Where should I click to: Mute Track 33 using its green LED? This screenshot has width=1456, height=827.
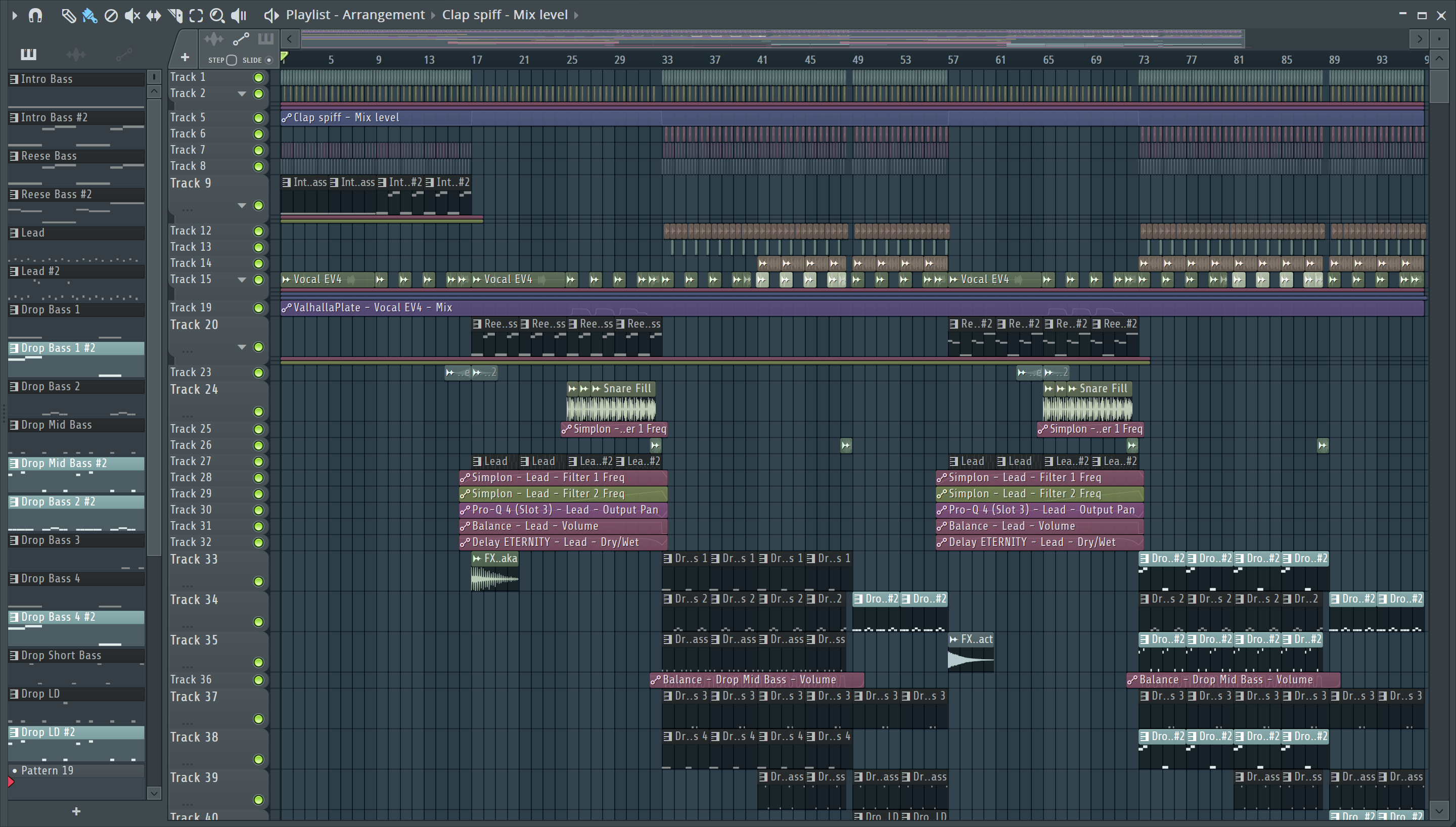click(258, 582)
